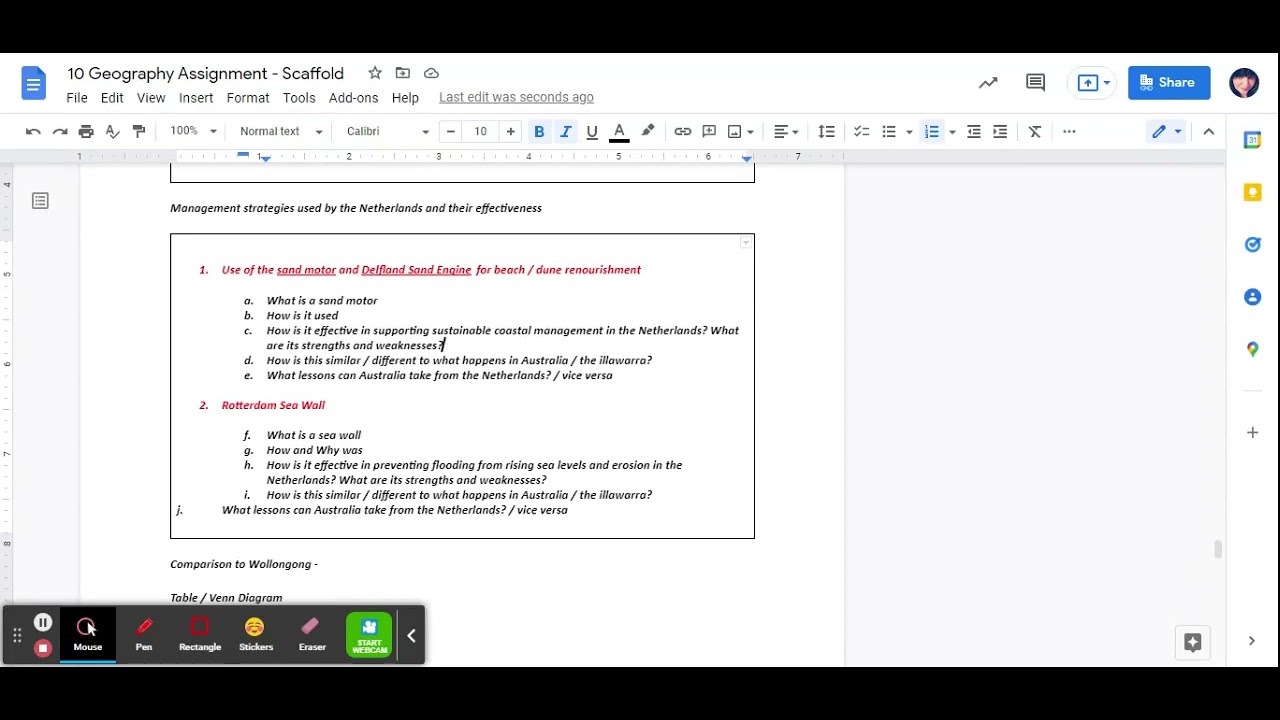
Task: Star the document title
Action: point(375,73)
